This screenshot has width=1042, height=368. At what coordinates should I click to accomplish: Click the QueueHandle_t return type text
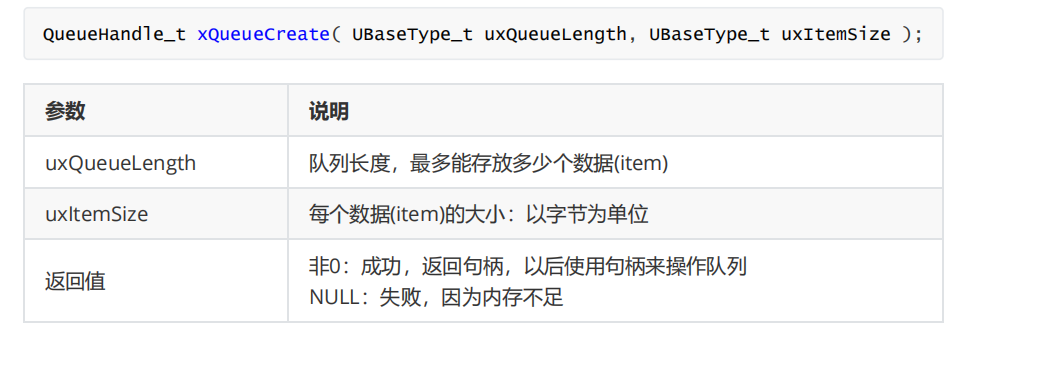(x=114, y=34)
